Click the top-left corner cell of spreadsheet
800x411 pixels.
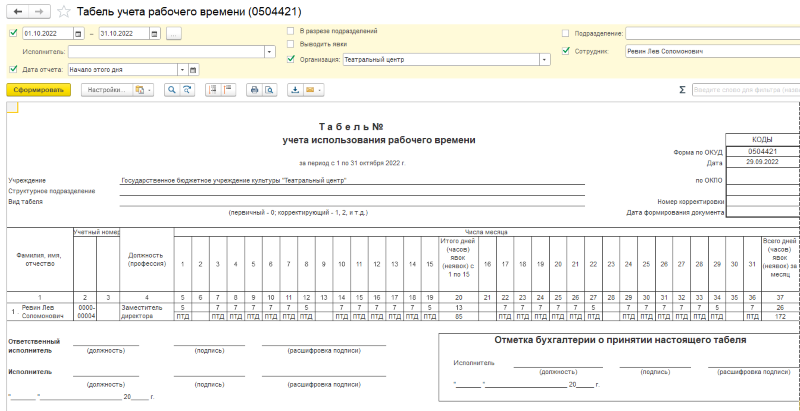12,107
